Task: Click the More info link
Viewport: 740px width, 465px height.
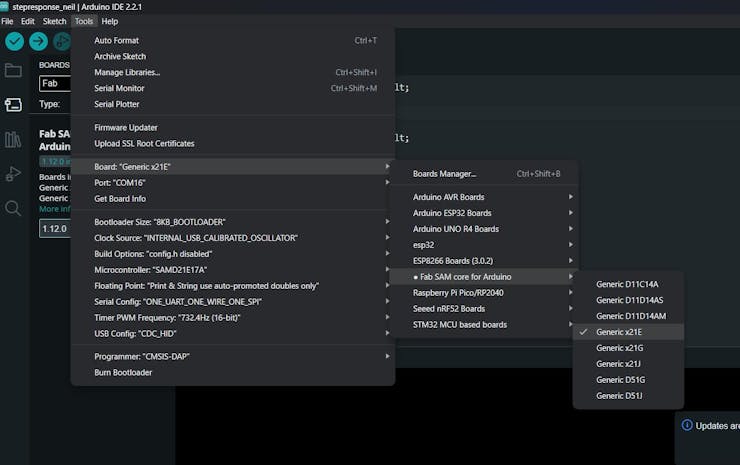Action: pyautogui.click(x=55, y=209)
